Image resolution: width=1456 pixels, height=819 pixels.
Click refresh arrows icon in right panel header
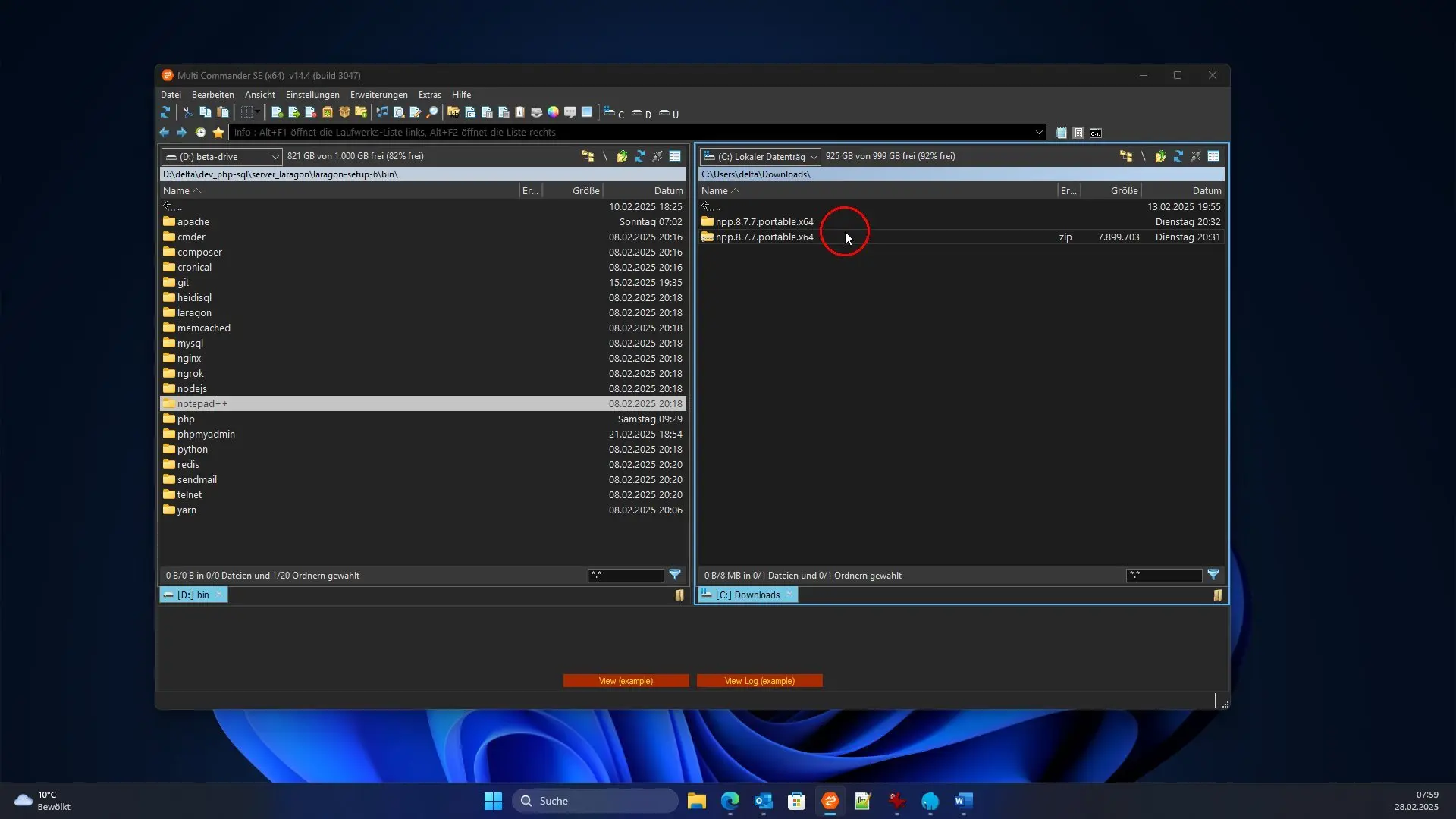pyautogui.click(x=1178, y=156)
